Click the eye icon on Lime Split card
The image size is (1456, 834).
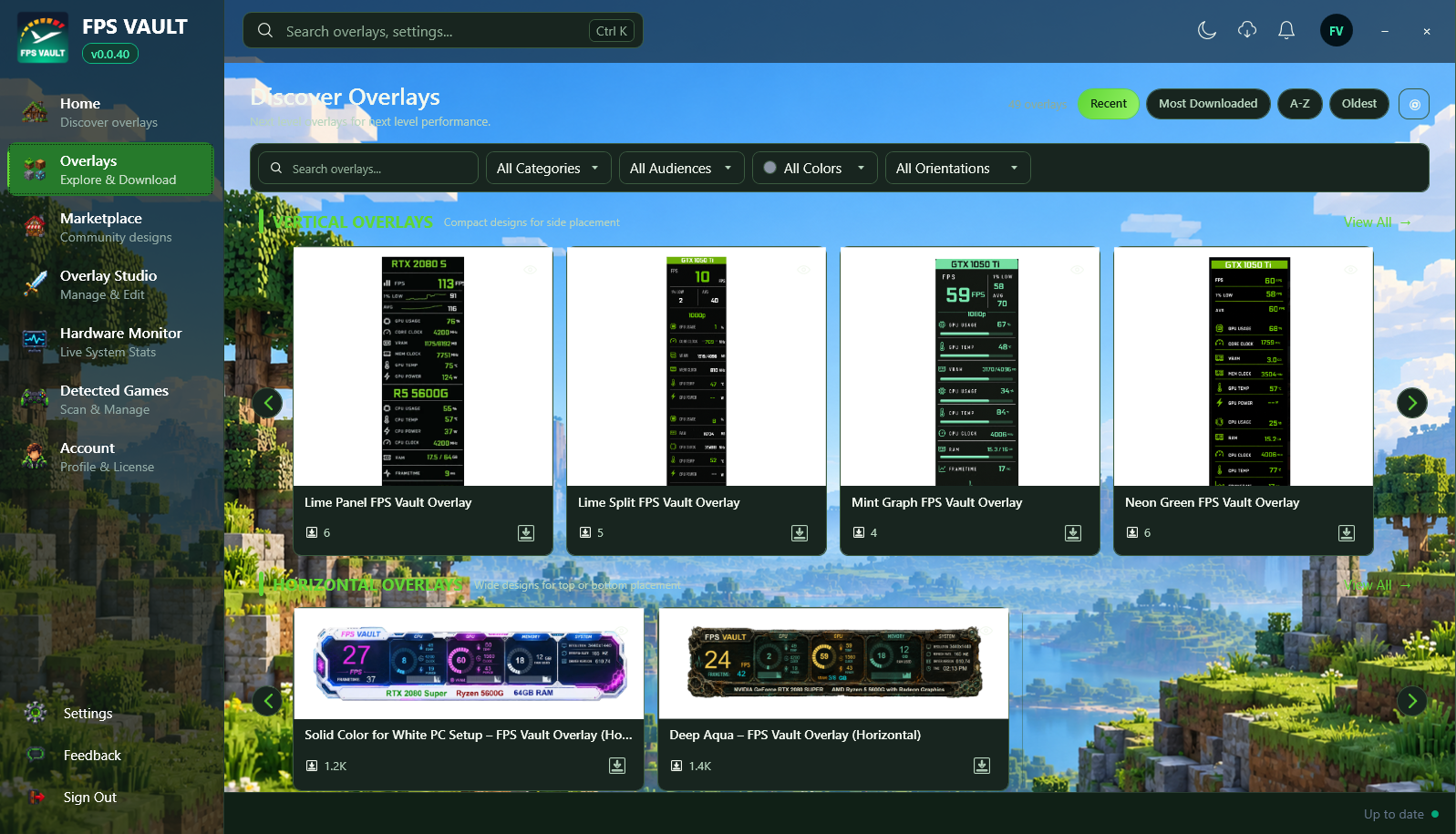[803, 270]
